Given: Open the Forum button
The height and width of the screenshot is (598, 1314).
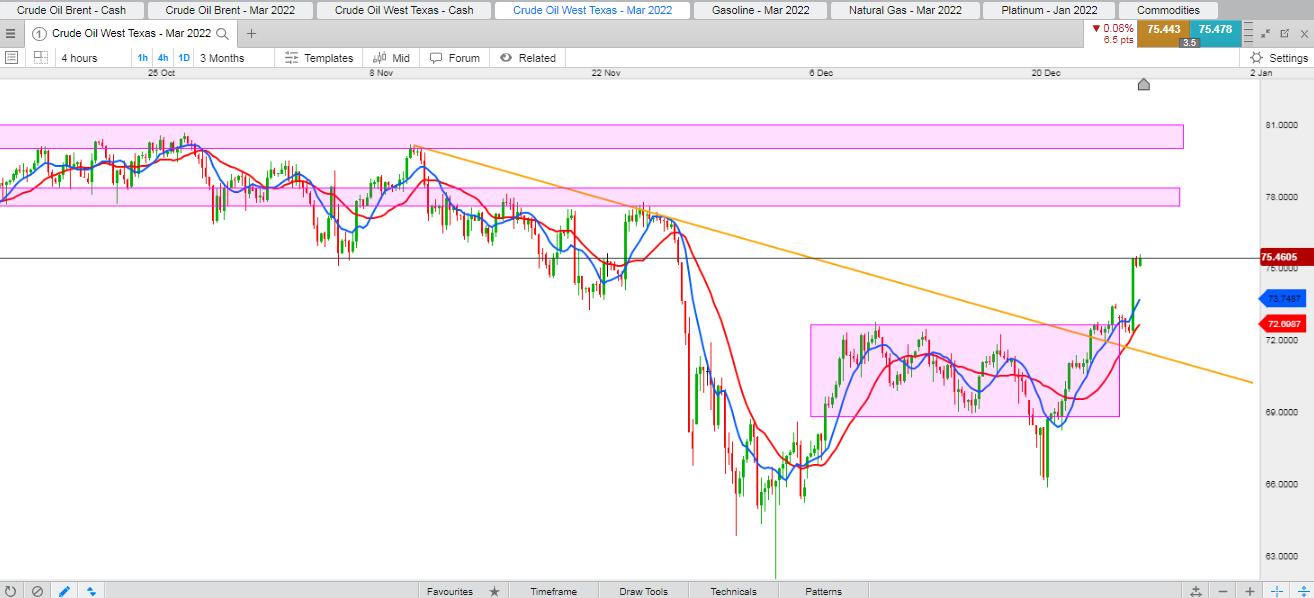Looking at the screenshot, I should (x=455, y=58).
